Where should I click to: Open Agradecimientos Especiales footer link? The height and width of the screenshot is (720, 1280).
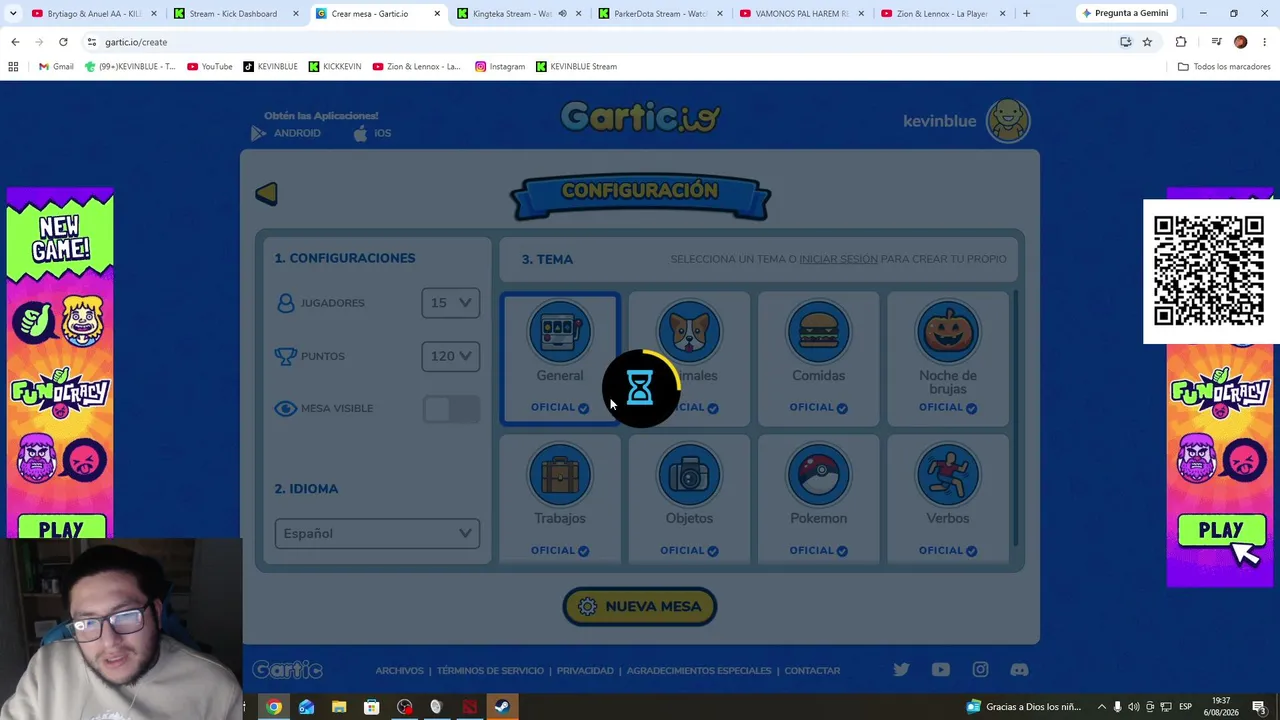click(x=699, y=670)
